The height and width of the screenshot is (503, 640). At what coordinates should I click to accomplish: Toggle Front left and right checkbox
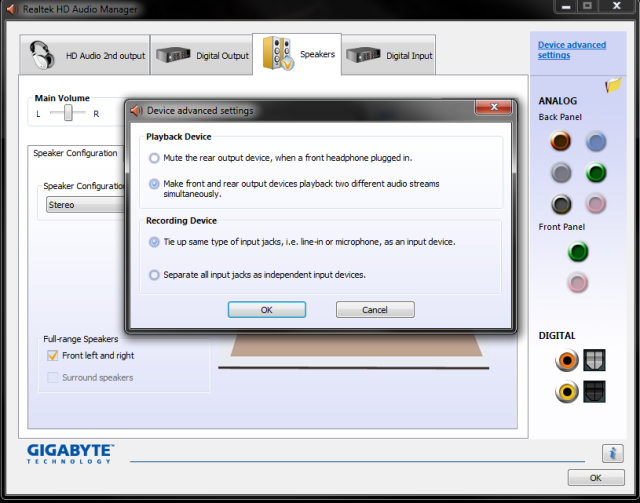53,356
